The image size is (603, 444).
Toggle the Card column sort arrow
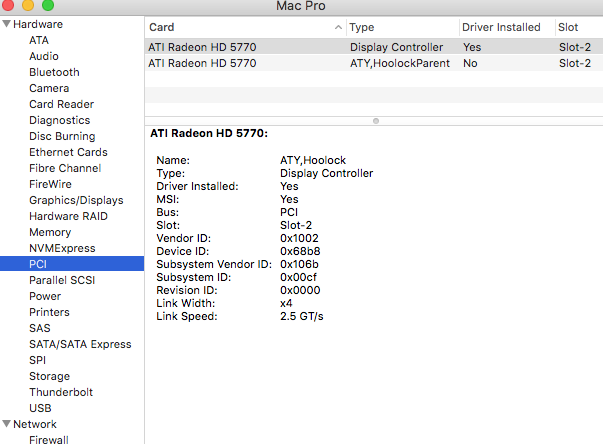click(x=338, y=27)
